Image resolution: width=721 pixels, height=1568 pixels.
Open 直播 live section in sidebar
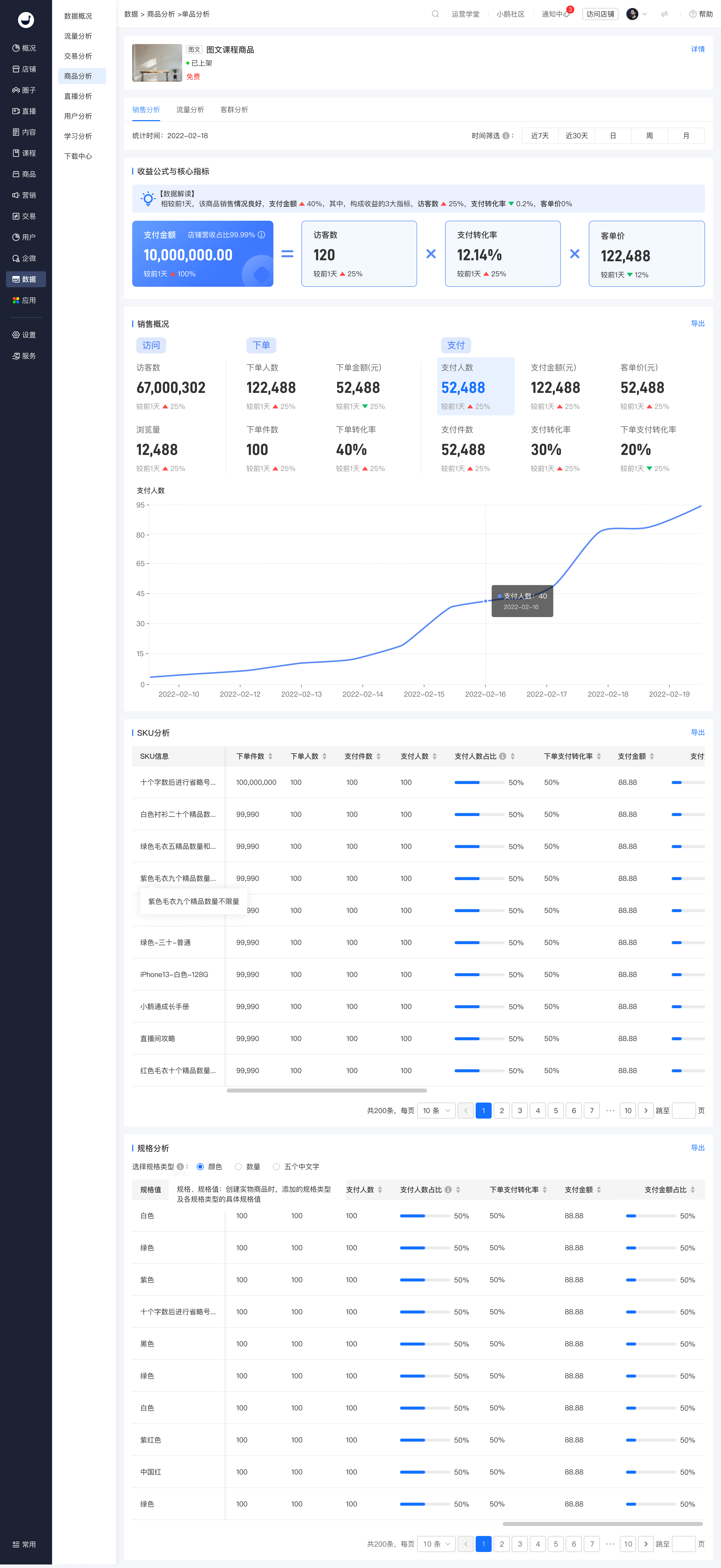24,111
